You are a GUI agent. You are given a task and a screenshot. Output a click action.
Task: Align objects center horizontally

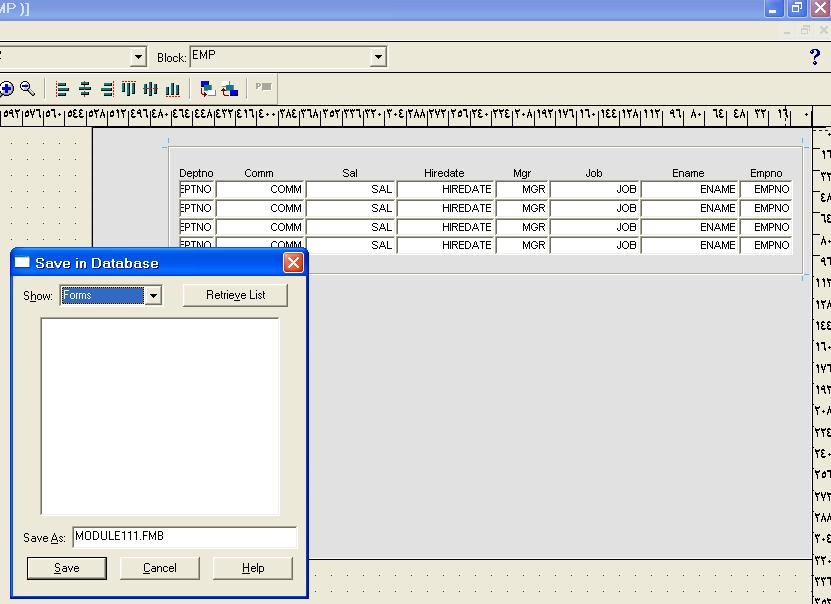(85, 88)
